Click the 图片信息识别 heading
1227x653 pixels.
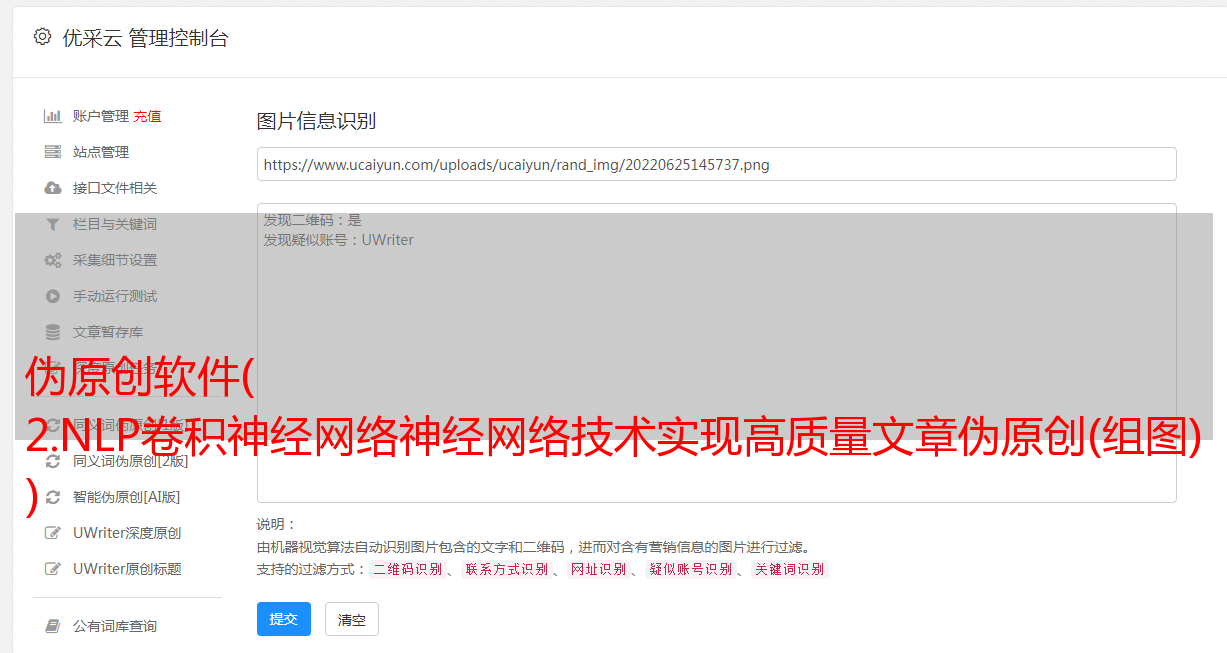316,121
